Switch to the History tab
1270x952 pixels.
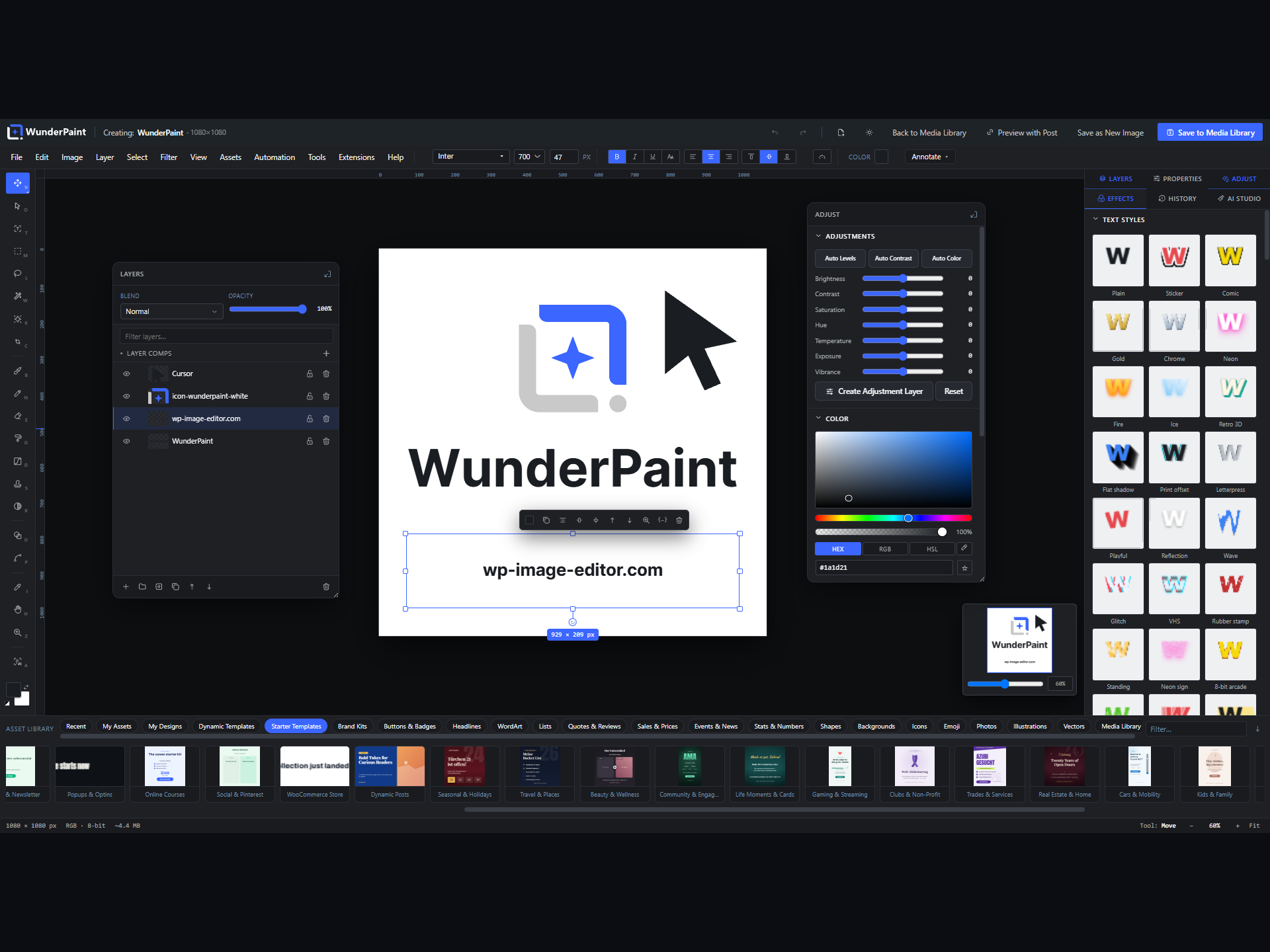coord(1177,198)
